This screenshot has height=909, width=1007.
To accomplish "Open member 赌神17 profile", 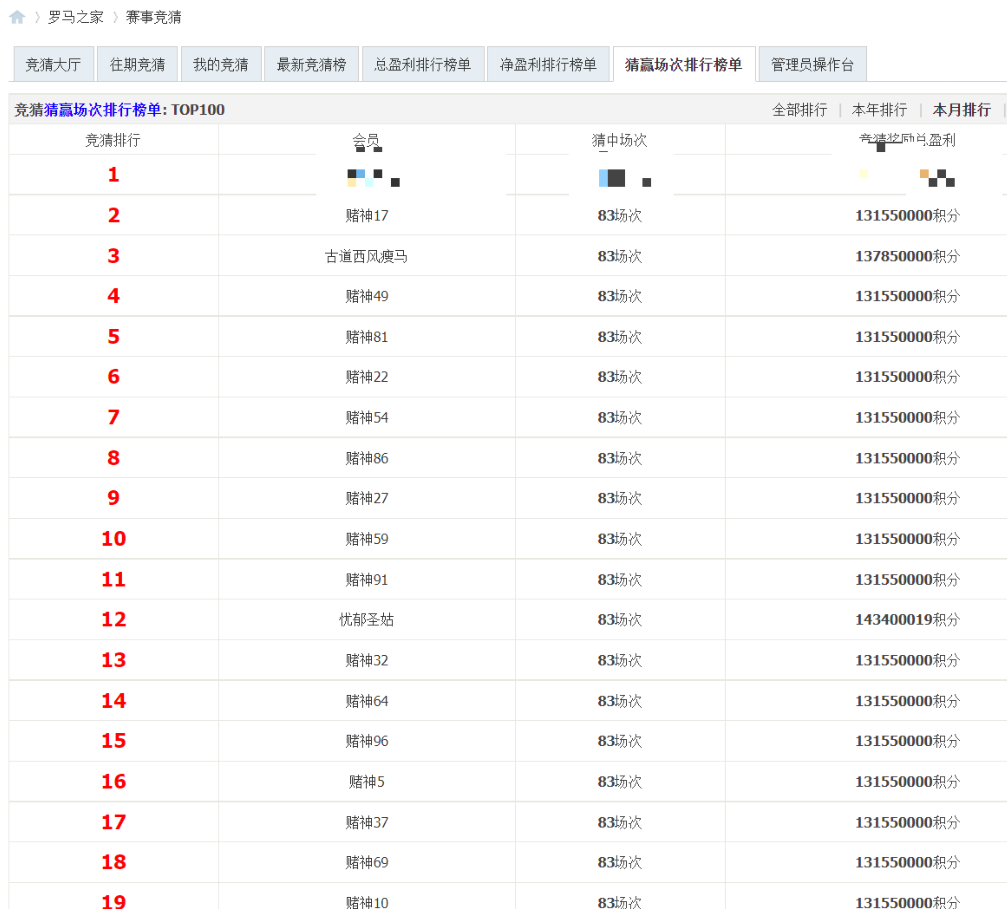I will pos(367,216).
